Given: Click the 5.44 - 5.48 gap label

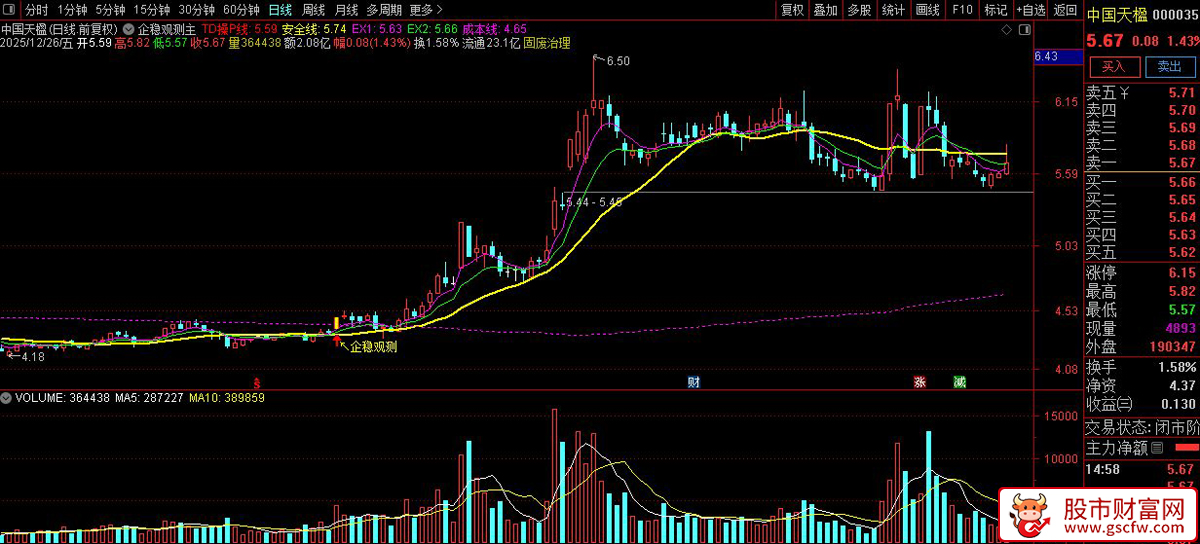Looking at the screenshot, I should point(594,201).
